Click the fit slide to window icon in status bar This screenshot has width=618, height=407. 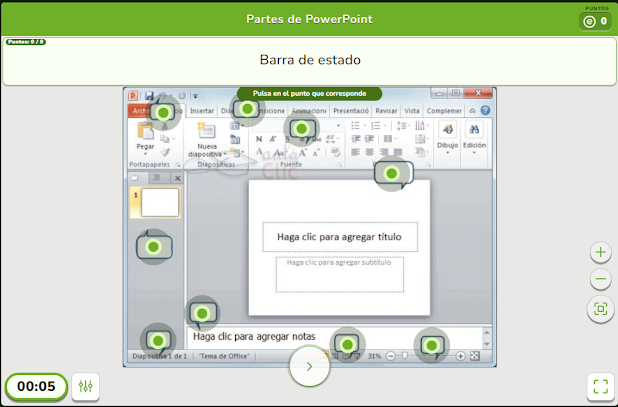tap(475, 356)
